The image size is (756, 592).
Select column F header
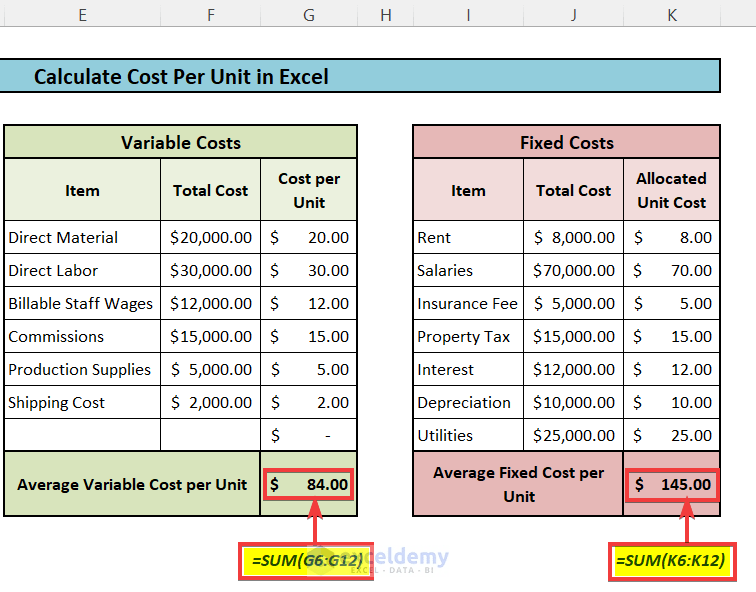(x=211, y=14)
